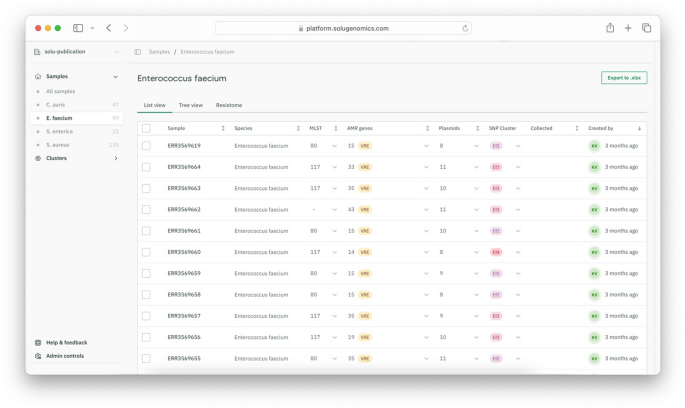The width and height of the screenshot is (685, 408).
Task: Click Samples breadcrumb link
Action: point(159,52)
